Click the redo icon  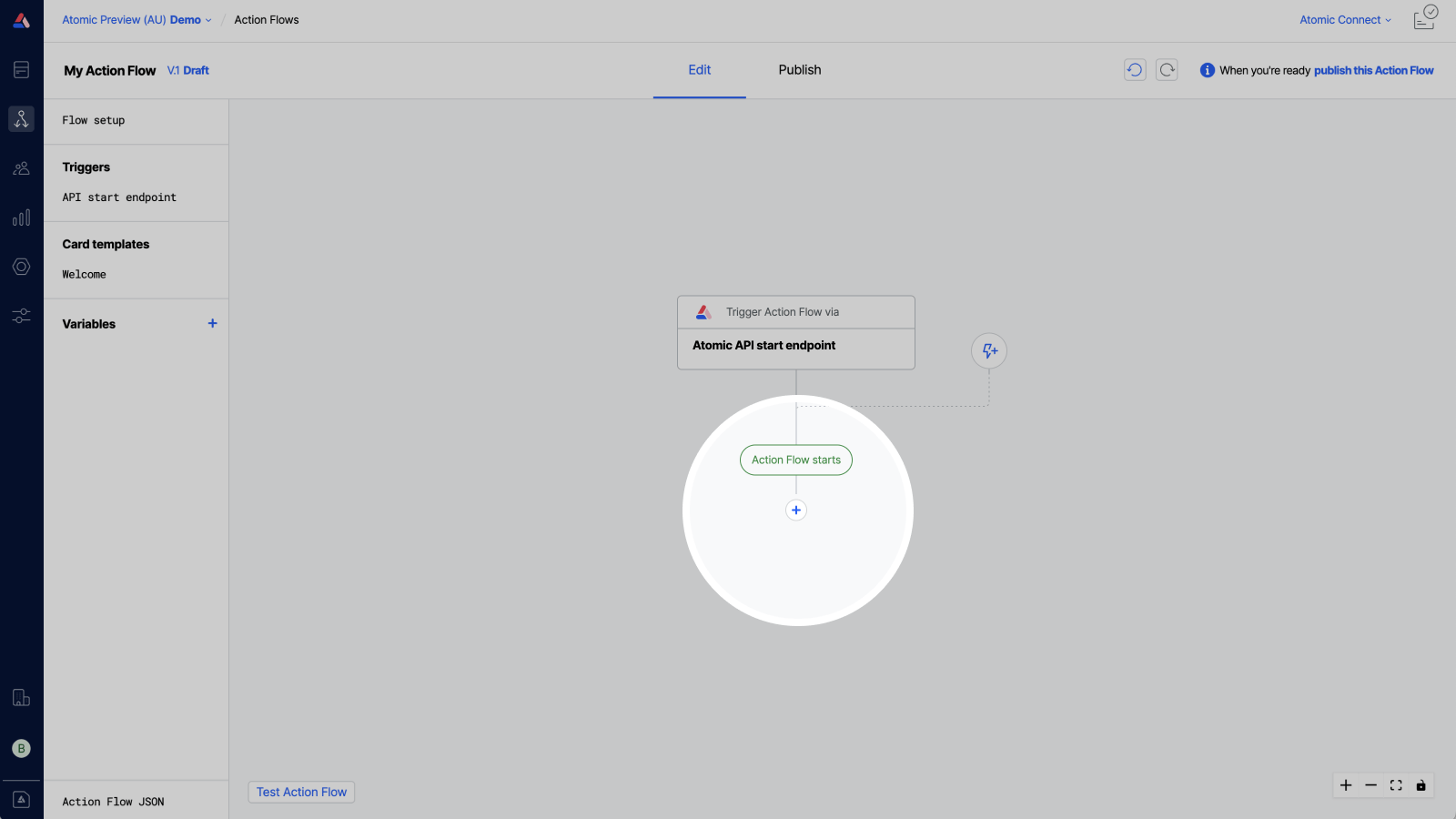(x=1167, y=70)
